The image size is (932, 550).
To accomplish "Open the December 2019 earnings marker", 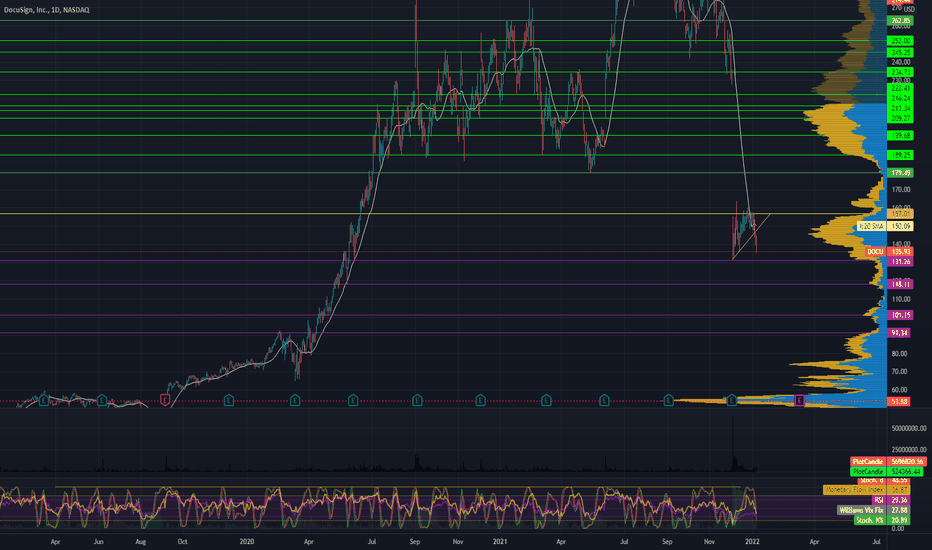I will click(x=228, y=401).
